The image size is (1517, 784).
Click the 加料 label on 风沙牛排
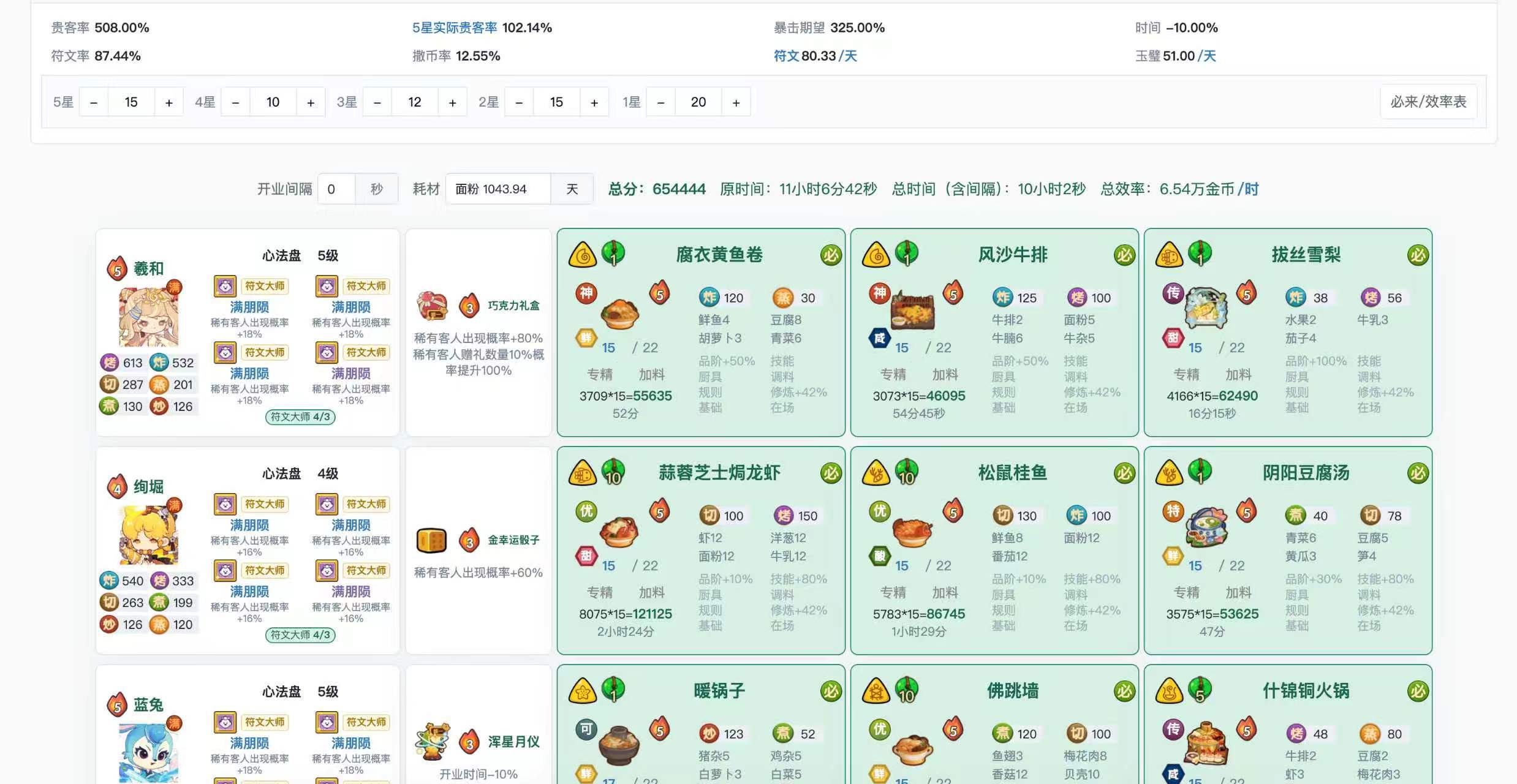point(945,374)
